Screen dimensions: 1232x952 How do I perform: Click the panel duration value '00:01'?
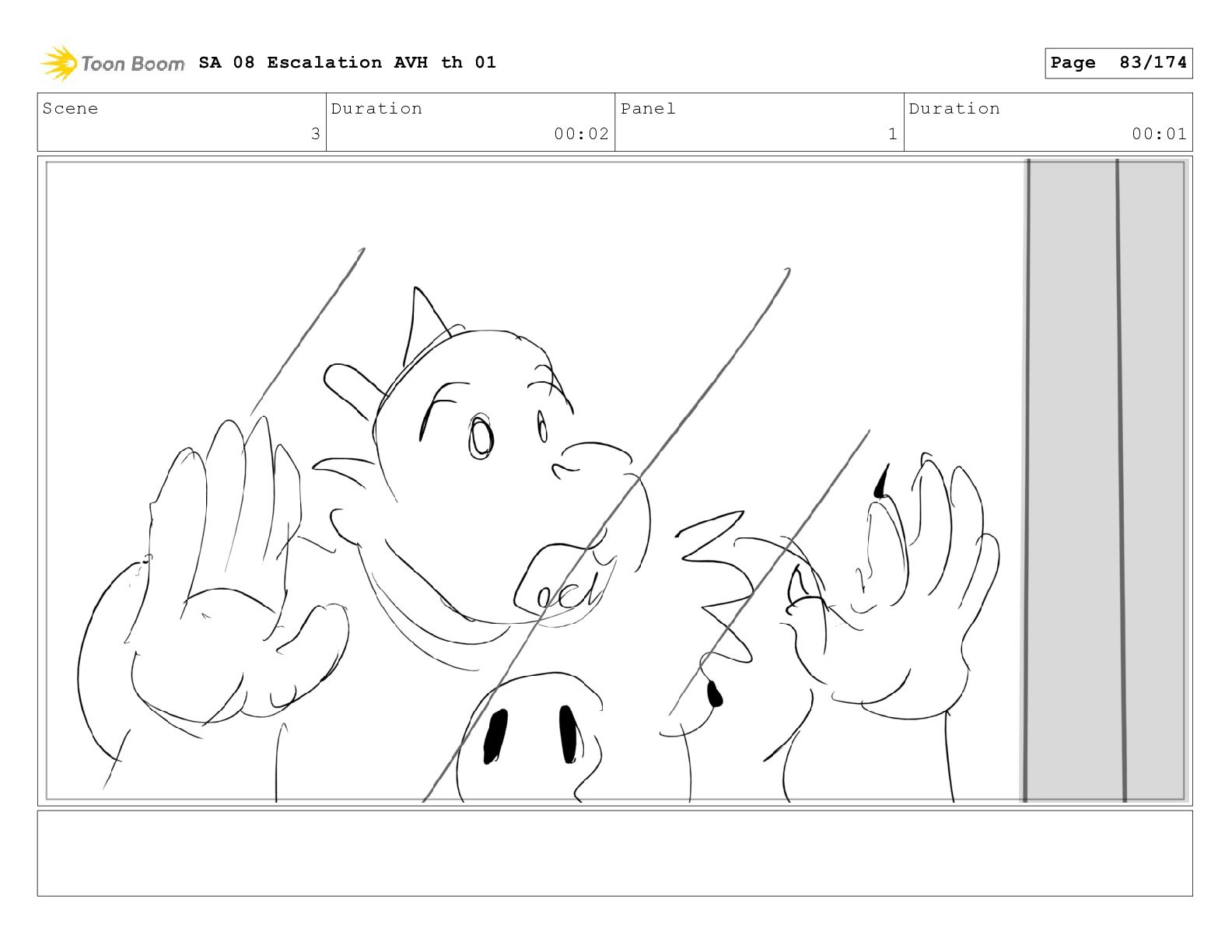[1159, 134]
